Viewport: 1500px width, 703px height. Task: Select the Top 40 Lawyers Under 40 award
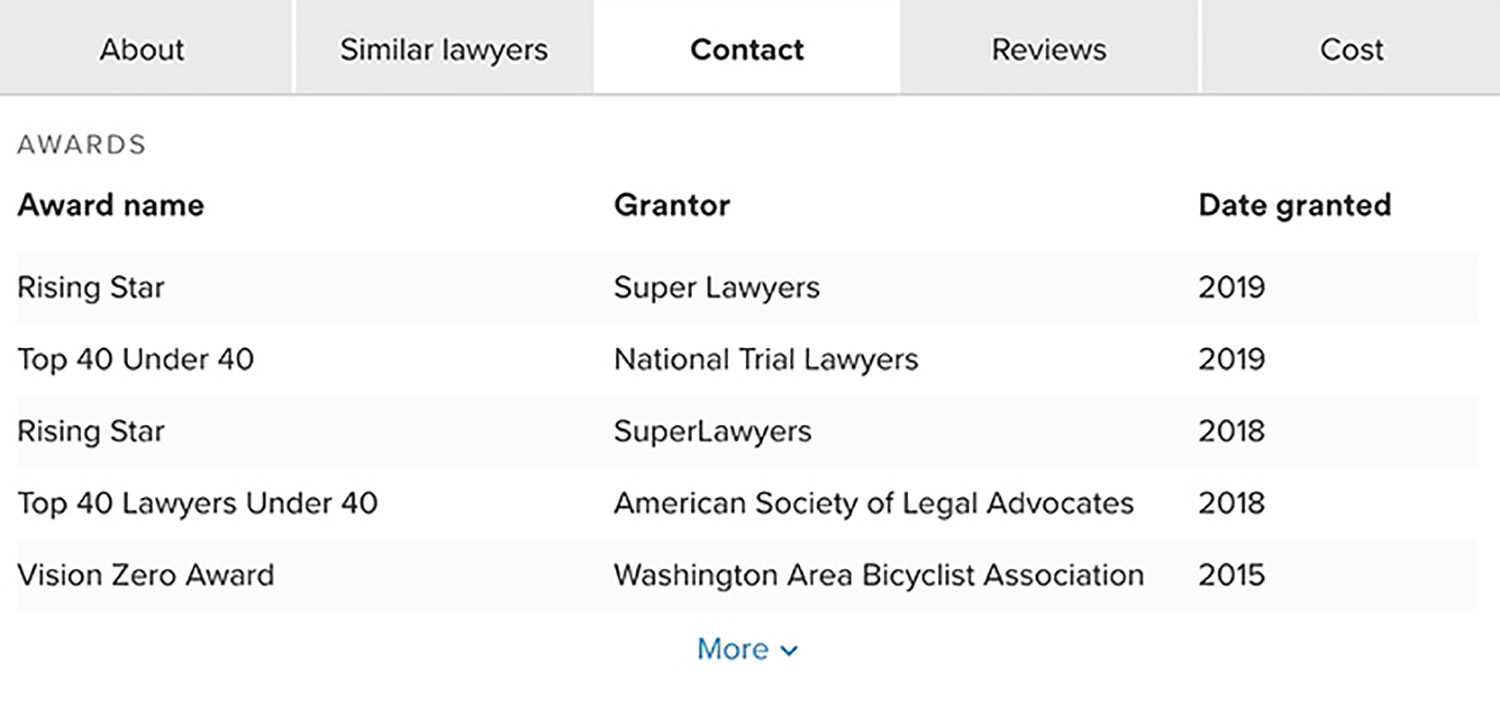pyautogui.click(x=198, y=503)
